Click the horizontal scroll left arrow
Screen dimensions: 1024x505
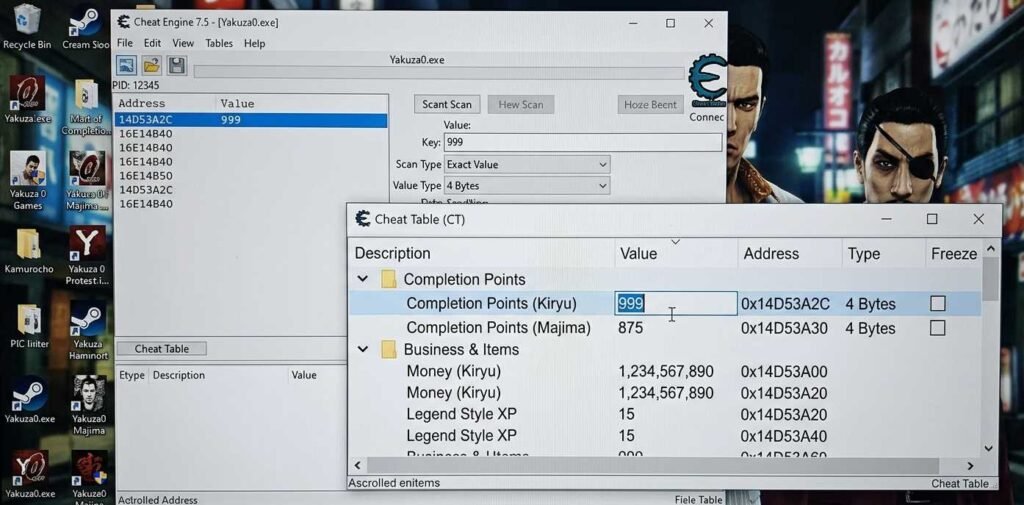357,466
